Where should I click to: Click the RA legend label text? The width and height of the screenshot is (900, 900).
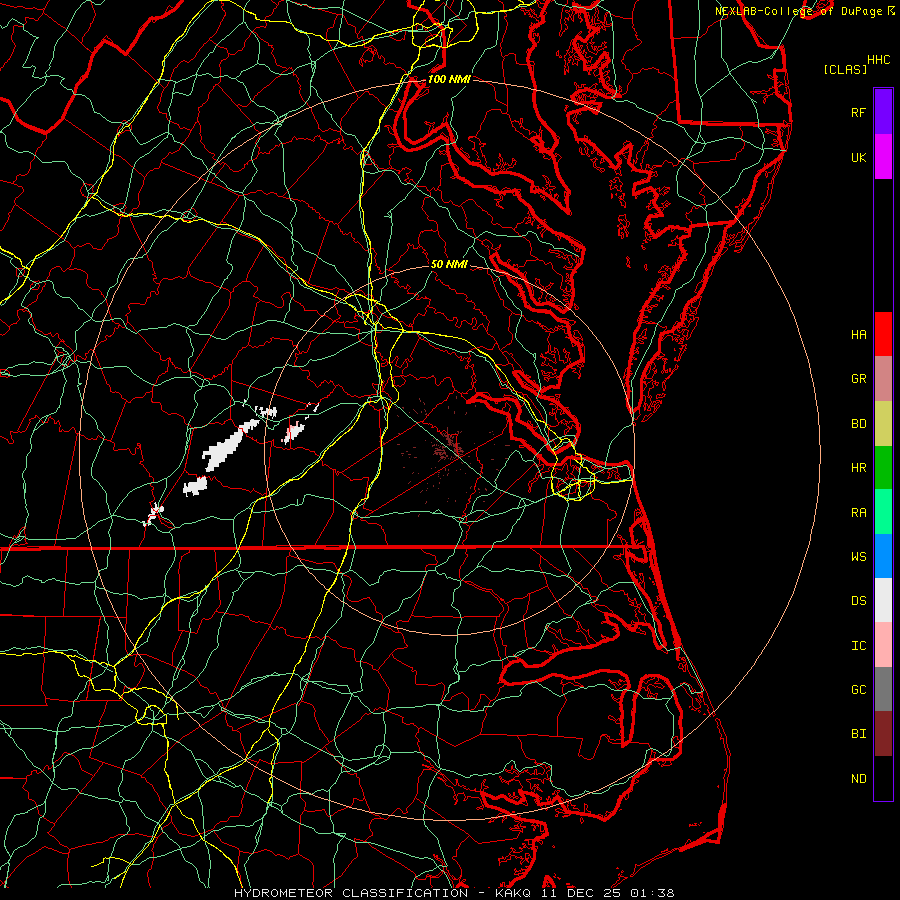[858, 513]
